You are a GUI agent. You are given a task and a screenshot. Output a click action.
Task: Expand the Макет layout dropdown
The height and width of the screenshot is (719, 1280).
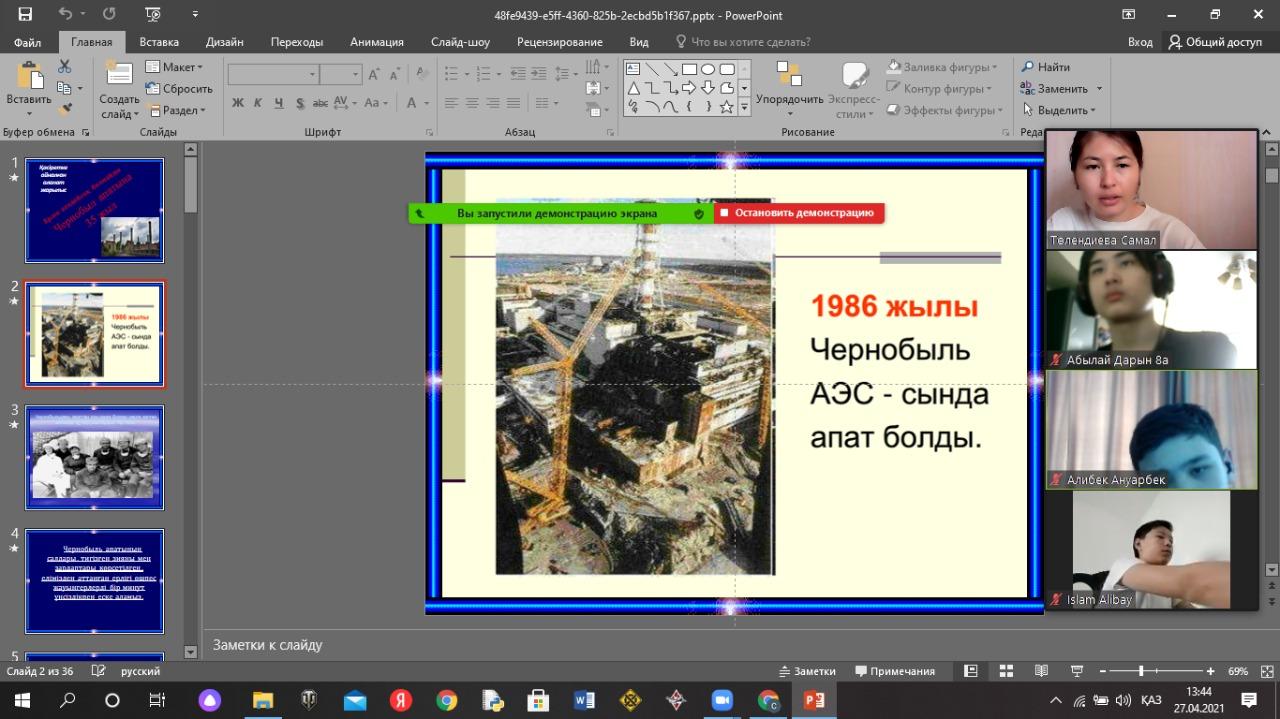coord(174,67)
